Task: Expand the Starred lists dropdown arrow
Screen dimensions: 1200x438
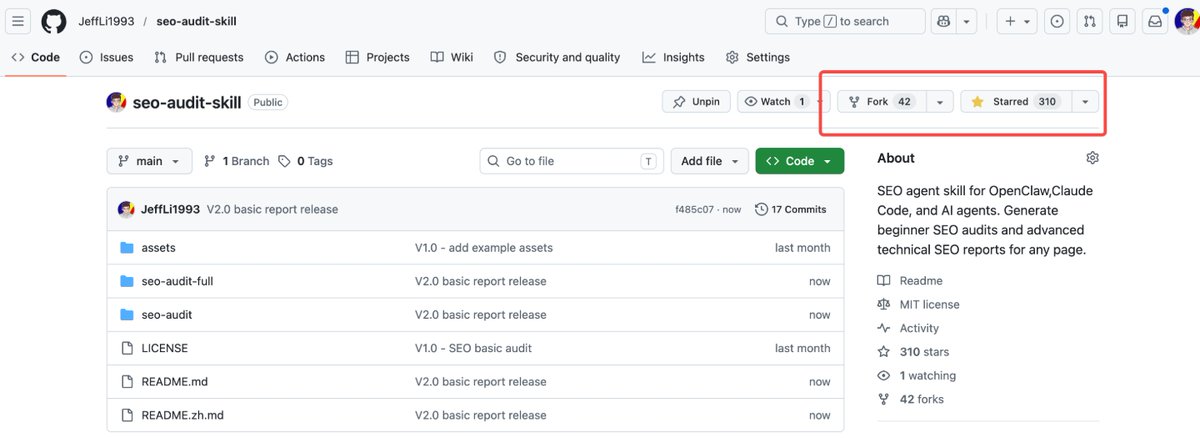Action: pos(1085,102)
